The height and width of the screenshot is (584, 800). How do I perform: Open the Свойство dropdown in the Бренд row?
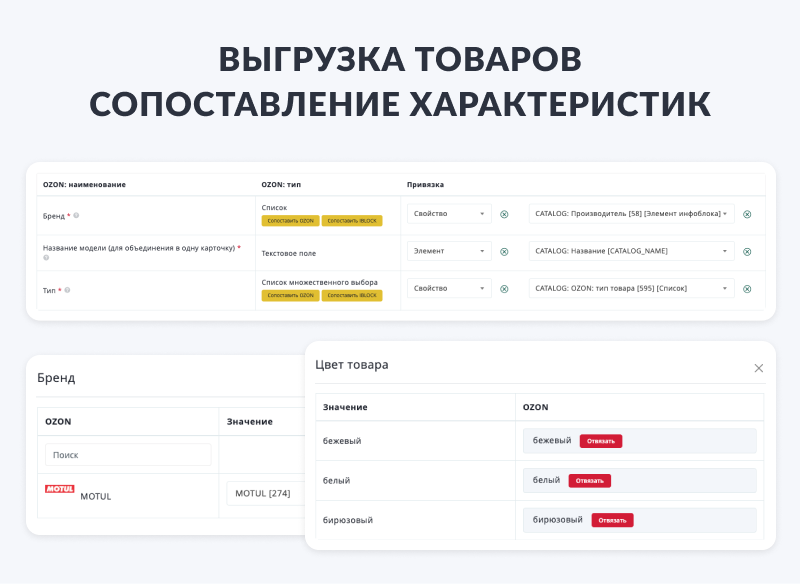click(x=449, y=214)
